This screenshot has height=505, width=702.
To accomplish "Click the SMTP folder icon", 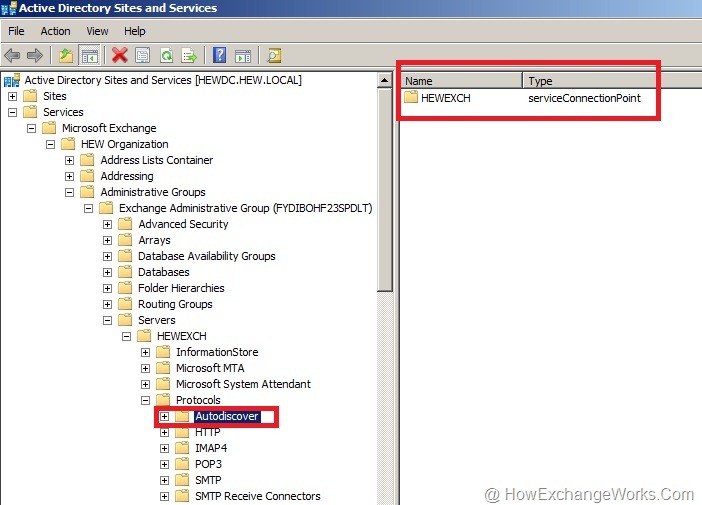I will [182, 480].
